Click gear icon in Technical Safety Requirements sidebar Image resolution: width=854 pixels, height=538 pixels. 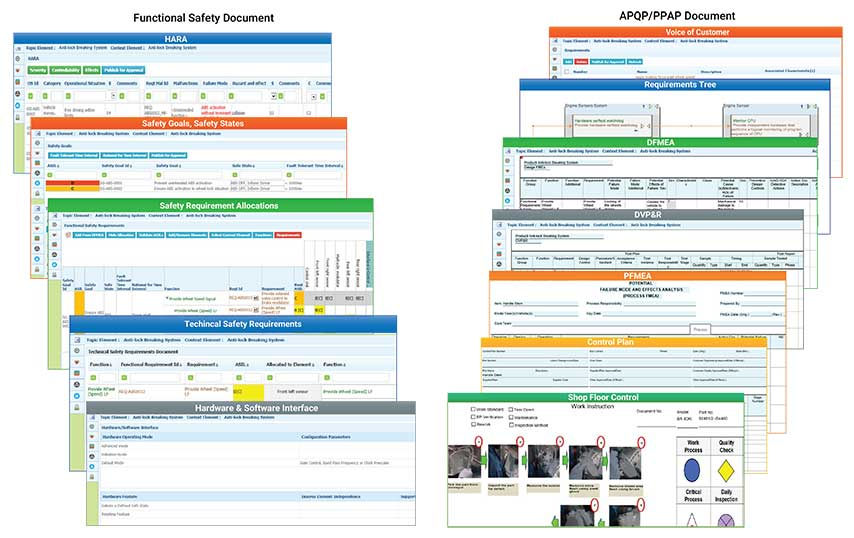click(77, 350)
